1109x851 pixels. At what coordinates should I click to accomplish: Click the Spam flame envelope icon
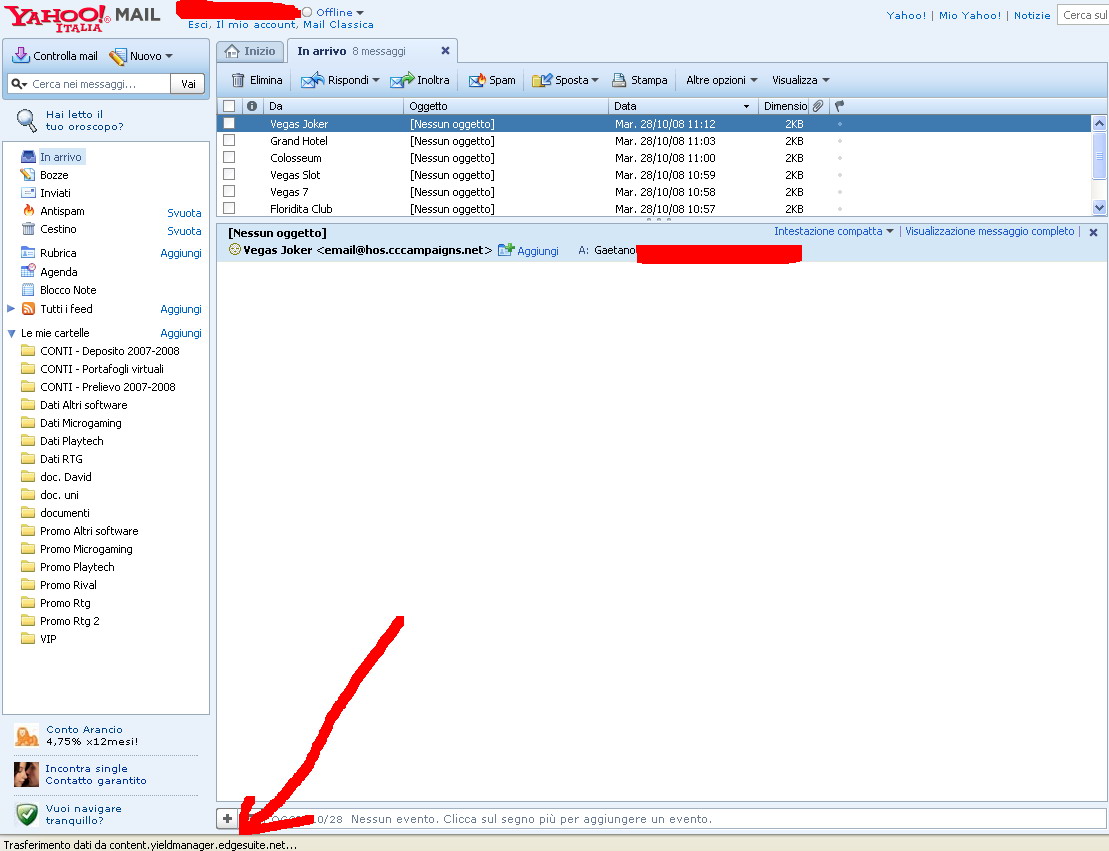click(x=477, y=80)
